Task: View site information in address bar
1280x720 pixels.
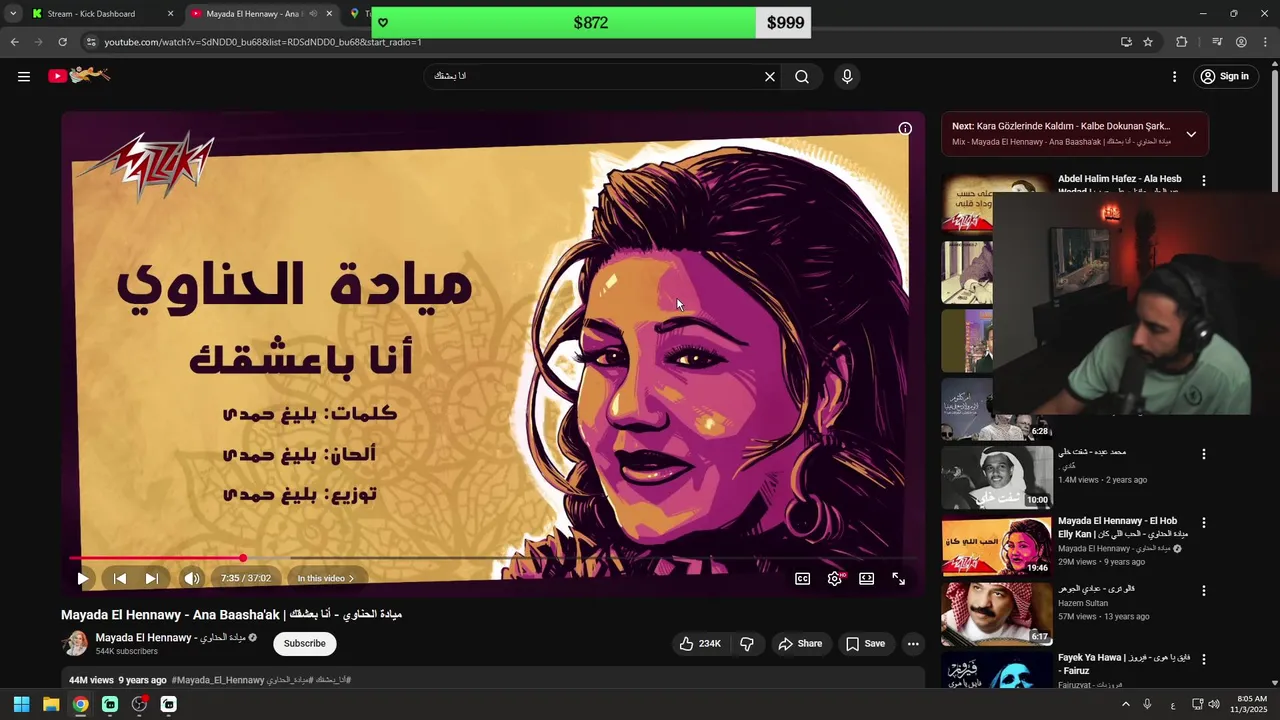Action: (x=91, y=42)
